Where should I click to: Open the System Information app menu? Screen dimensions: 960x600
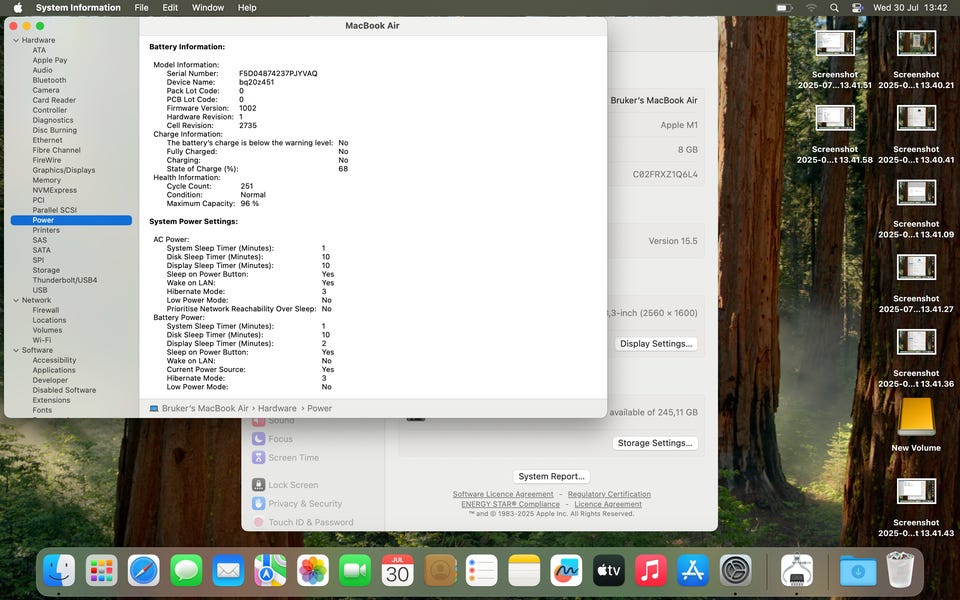click(x=78, y=7)
